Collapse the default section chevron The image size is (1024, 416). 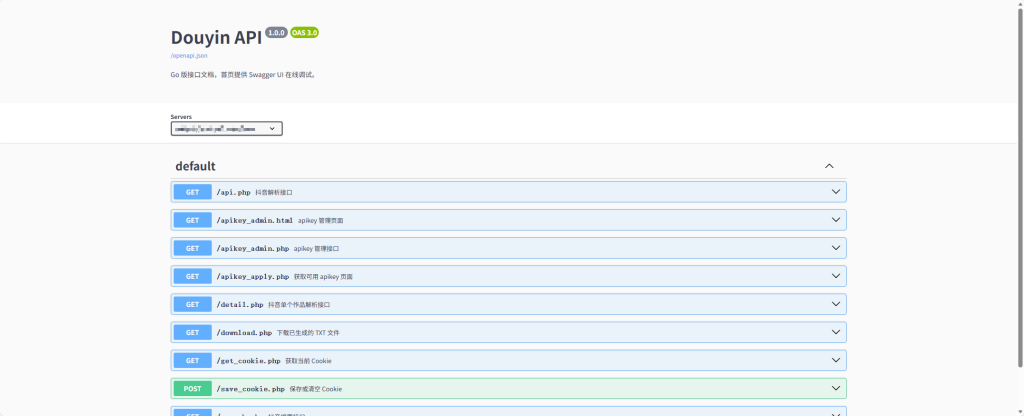point(829,166)
